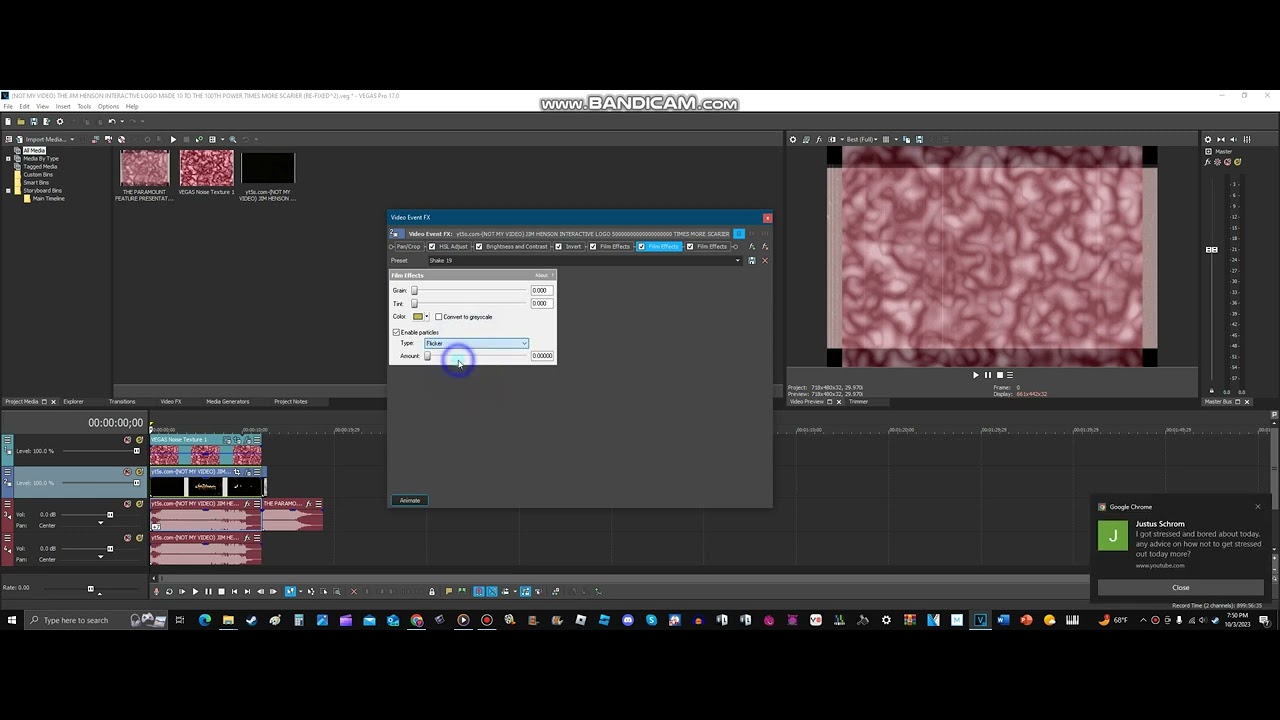Open the Insert menu
Image resolution: width=1280 pixels, height=720 pixels.
pyautogui.click(x=63, y=106)
